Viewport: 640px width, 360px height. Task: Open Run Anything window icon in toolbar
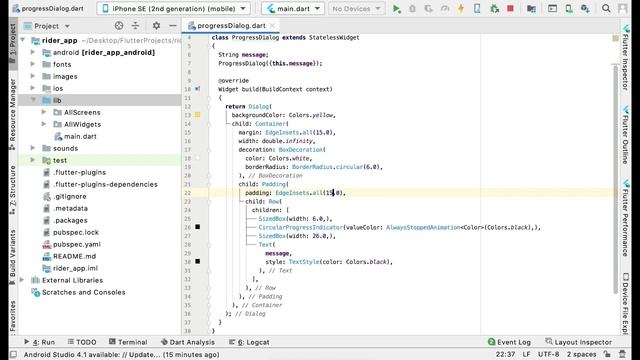click(552, 9)
